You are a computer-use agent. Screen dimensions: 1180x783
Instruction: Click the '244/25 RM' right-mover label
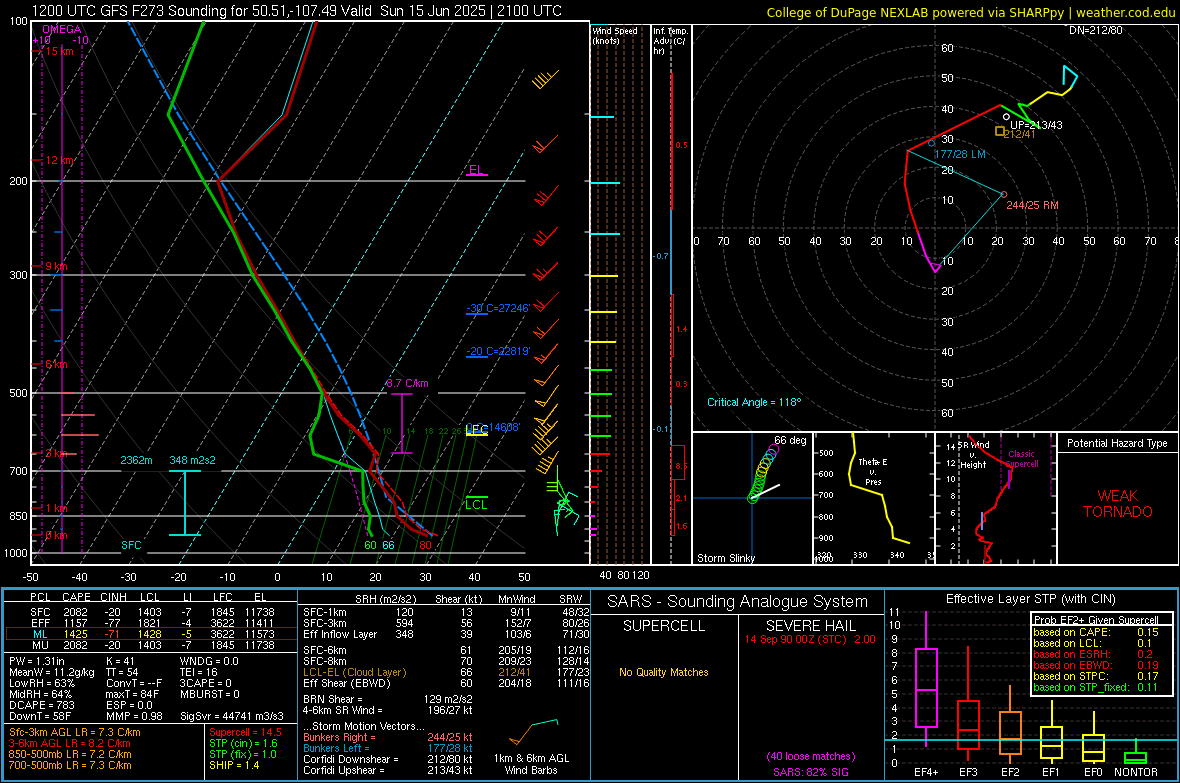pyautogui.click(x=1032, y=205)
